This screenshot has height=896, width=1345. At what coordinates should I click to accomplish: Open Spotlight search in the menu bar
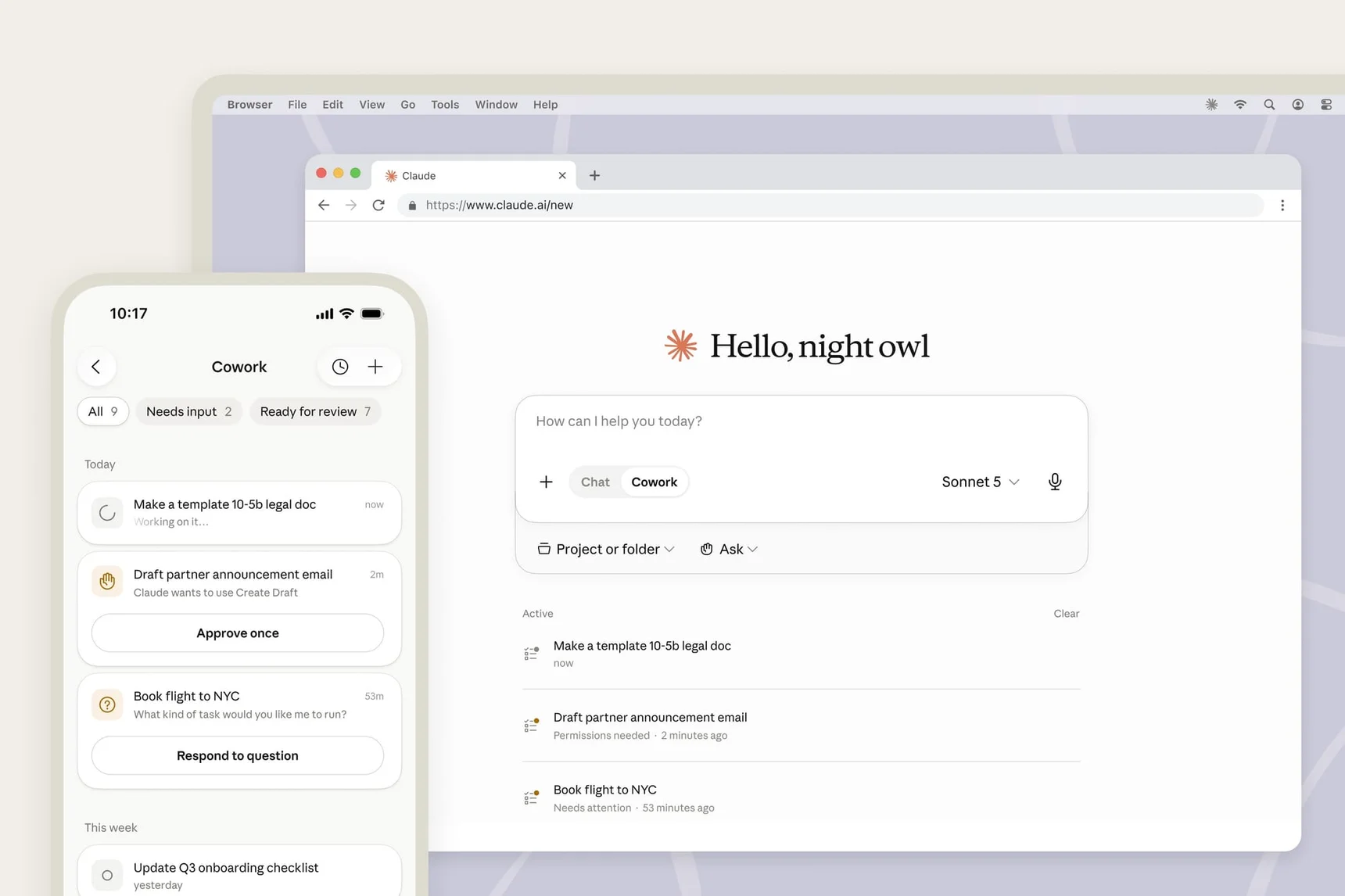(x=1269, y=105)
